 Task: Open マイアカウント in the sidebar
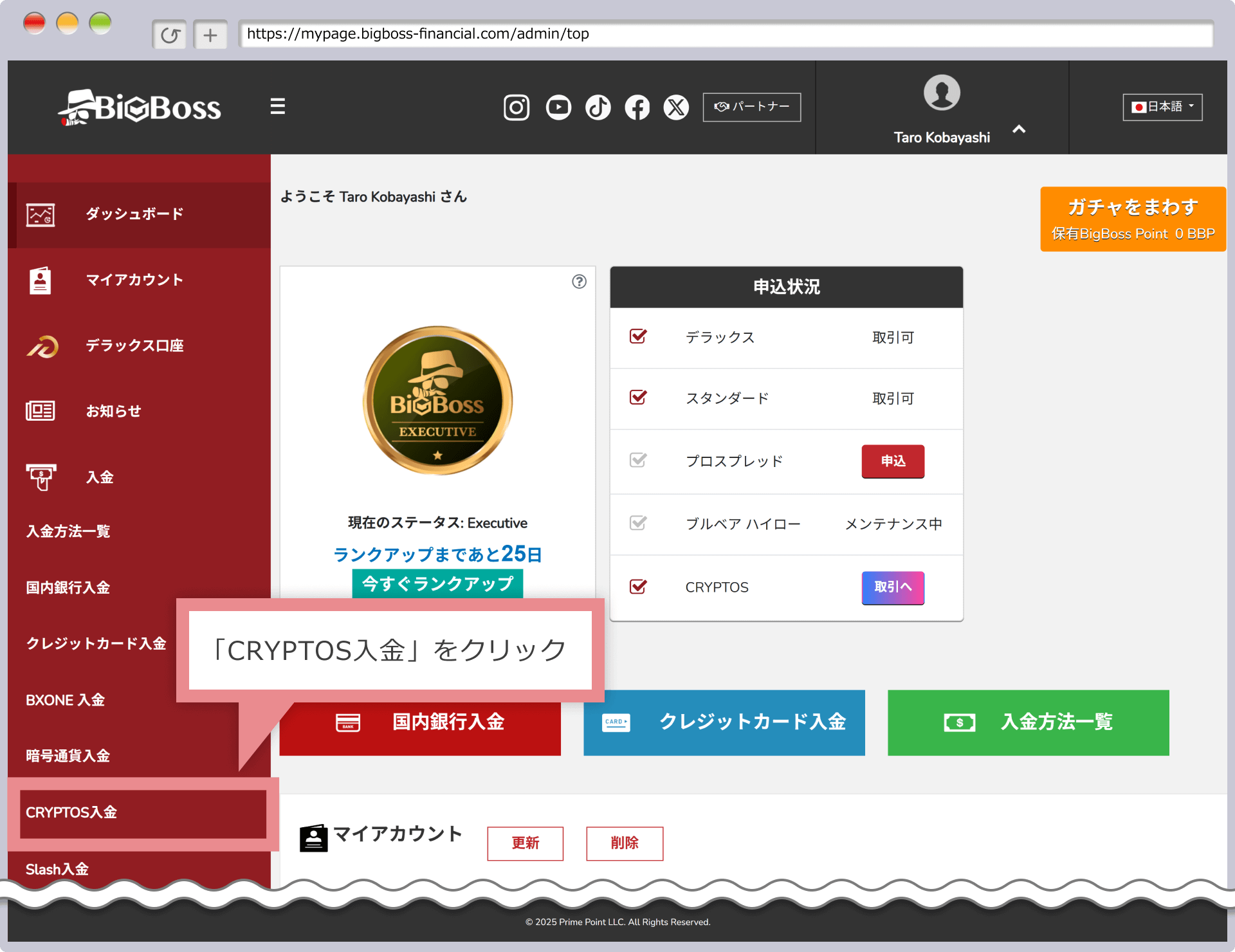134,280
